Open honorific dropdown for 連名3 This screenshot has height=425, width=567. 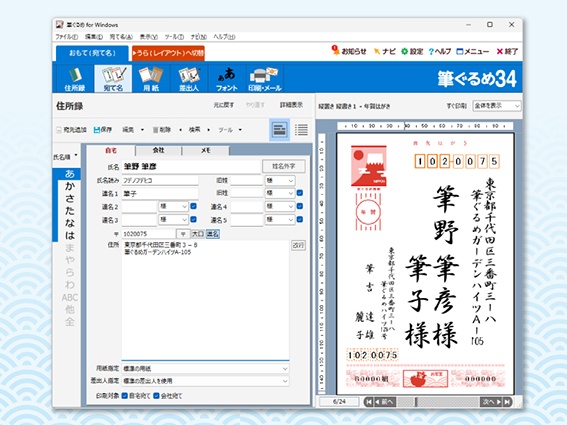[x=174, y=219]
